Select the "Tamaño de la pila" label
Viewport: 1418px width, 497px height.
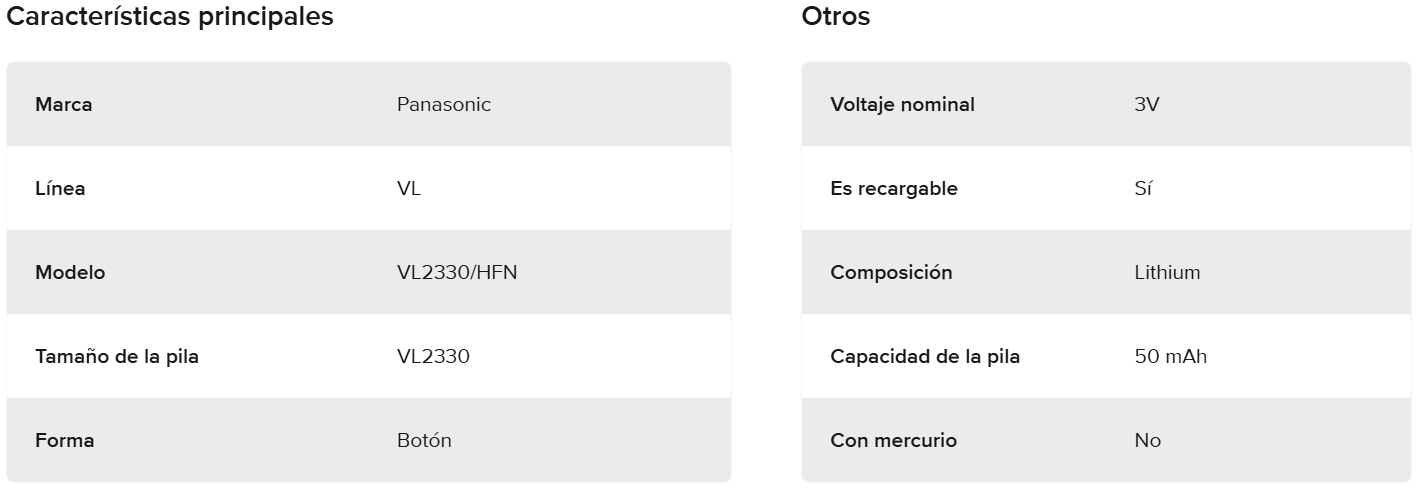coord(117,356)
